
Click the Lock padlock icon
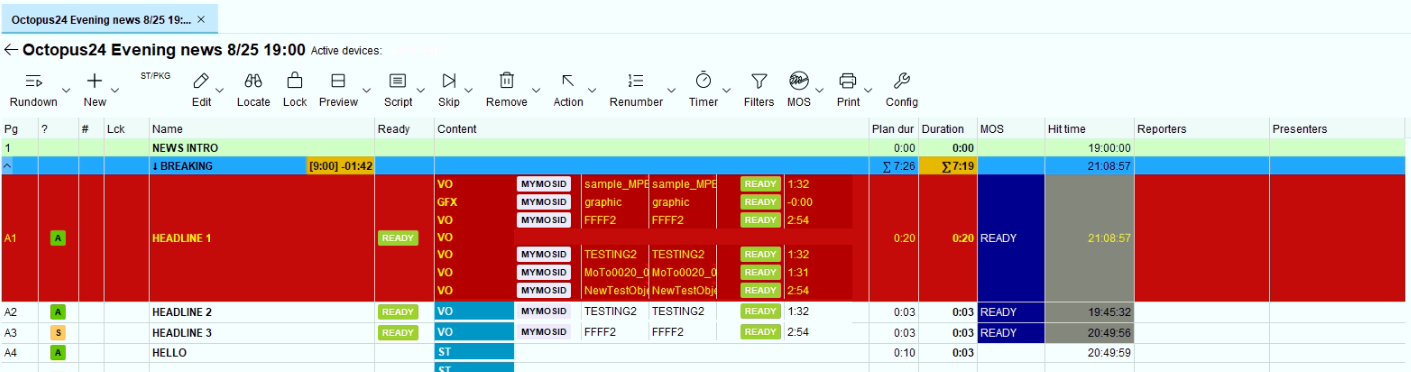coord(295,80)
